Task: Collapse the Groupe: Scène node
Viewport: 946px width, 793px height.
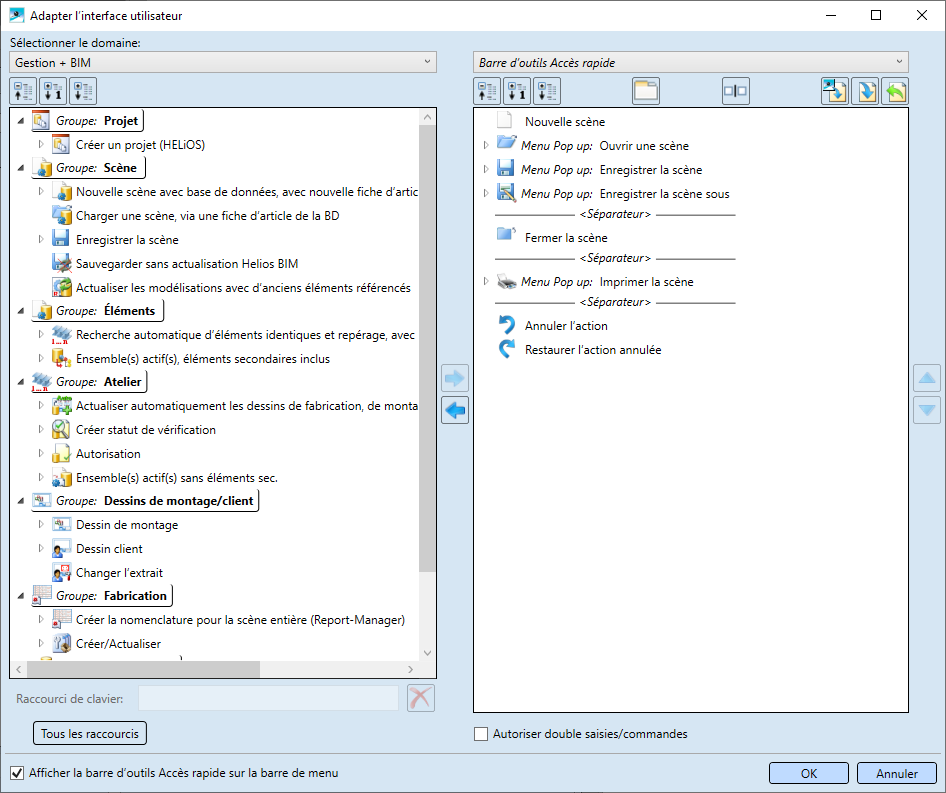Action: click(21, 168)
